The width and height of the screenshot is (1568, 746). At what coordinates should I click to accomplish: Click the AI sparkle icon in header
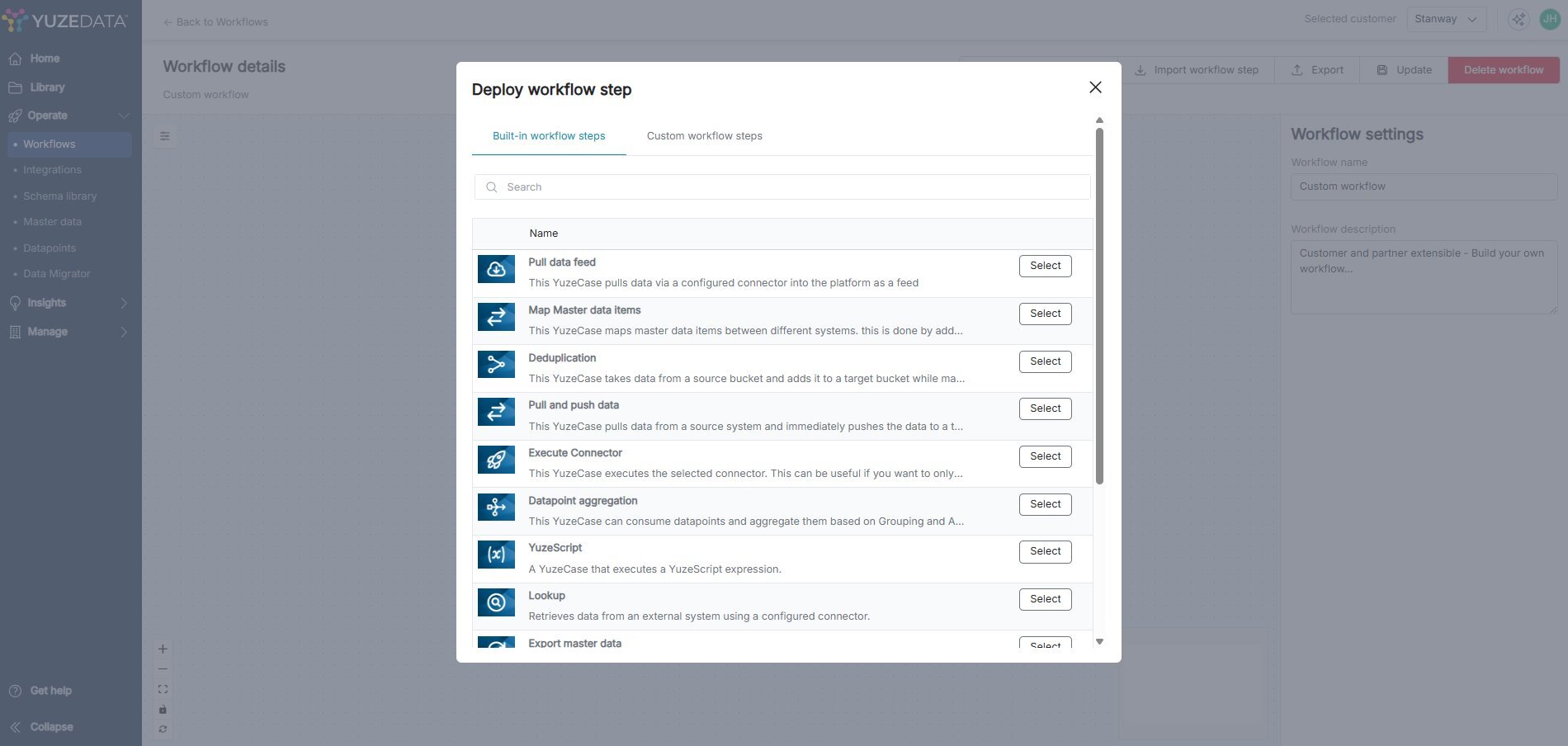click(x=1518, y=19)
